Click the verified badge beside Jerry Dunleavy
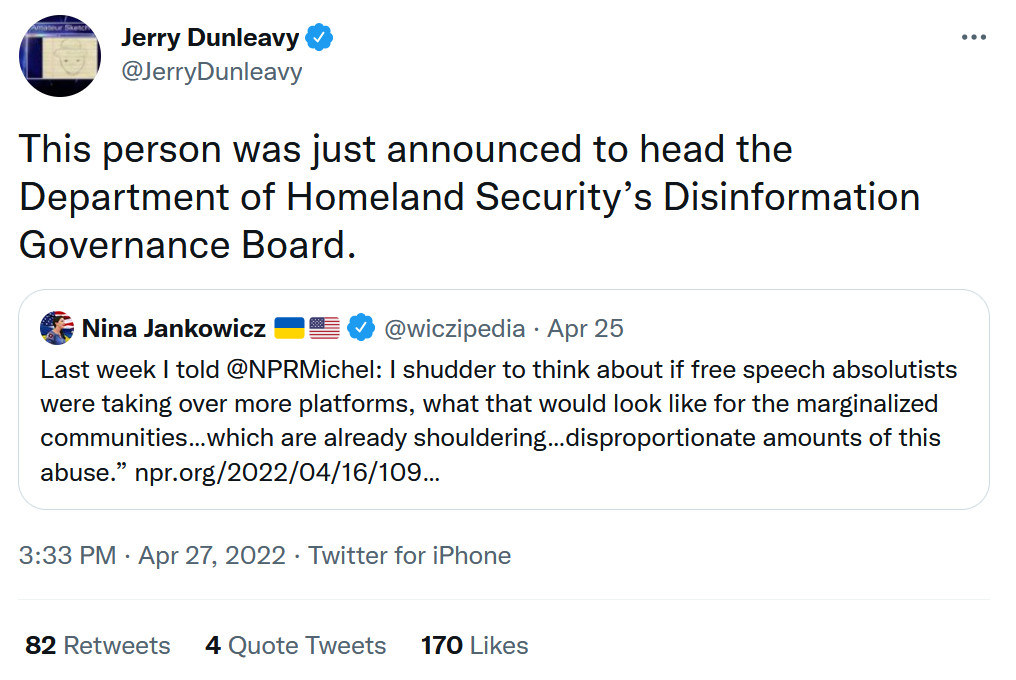 click(x=320, y=38)
